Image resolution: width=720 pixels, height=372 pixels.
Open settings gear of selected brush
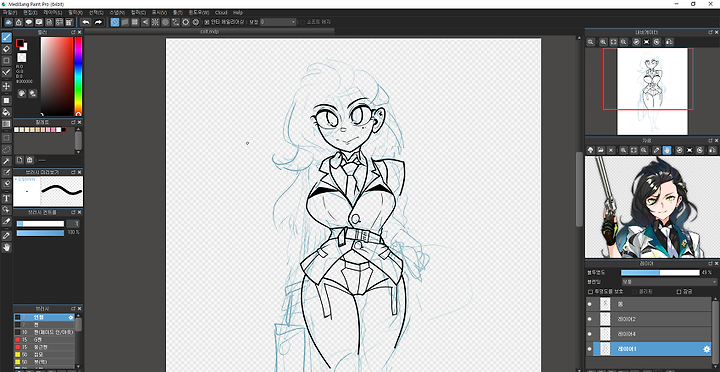(71, 317)
